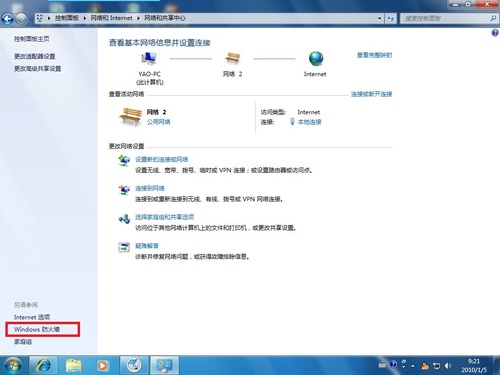Click the magnifier search icon
Image resolution: width=500 pixels, height=375 pixels.
click(x=493, y=18)
